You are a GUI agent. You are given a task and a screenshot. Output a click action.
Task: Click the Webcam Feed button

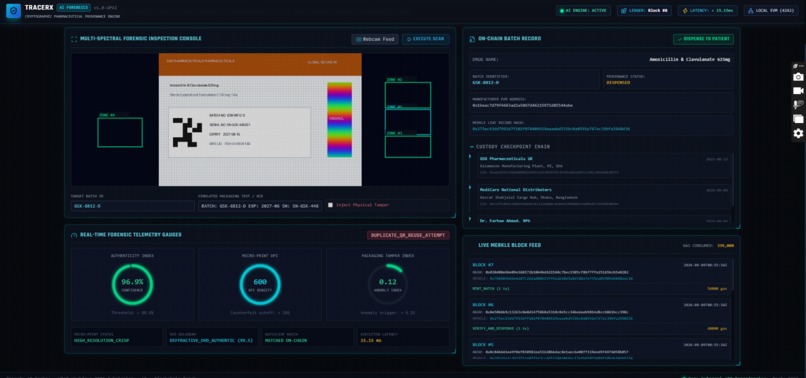375,39
